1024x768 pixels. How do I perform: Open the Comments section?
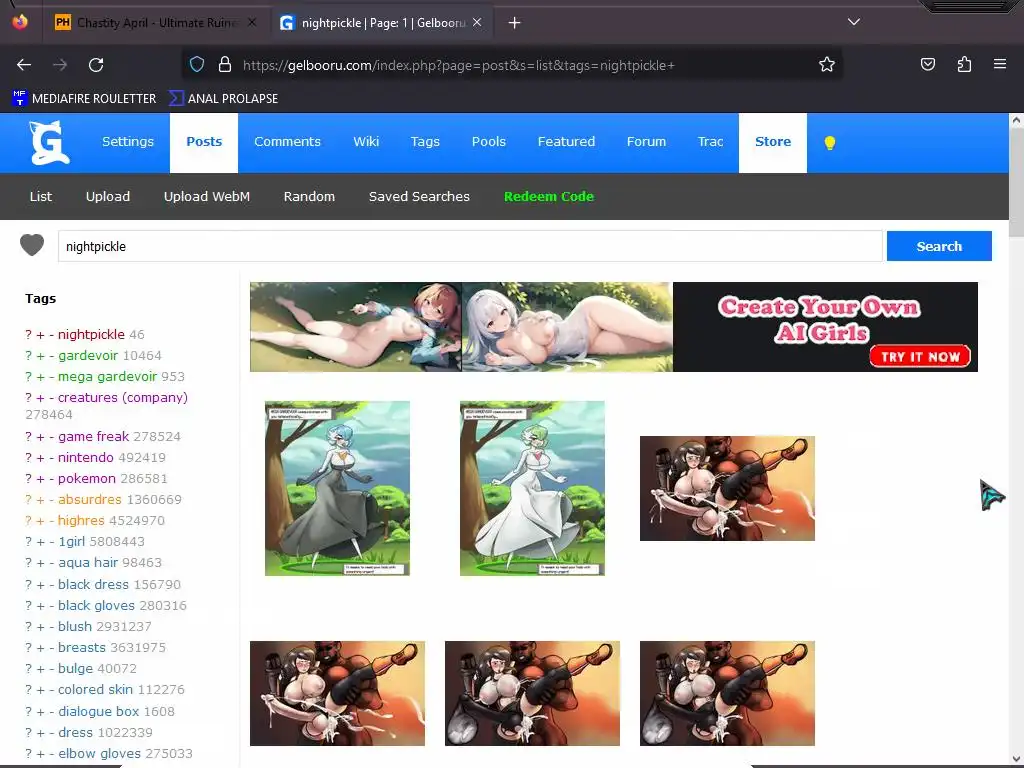[x=287, y=142]
